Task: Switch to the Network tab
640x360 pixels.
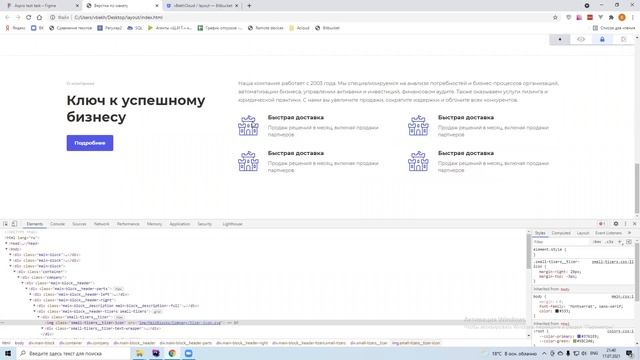Action: 102,224
